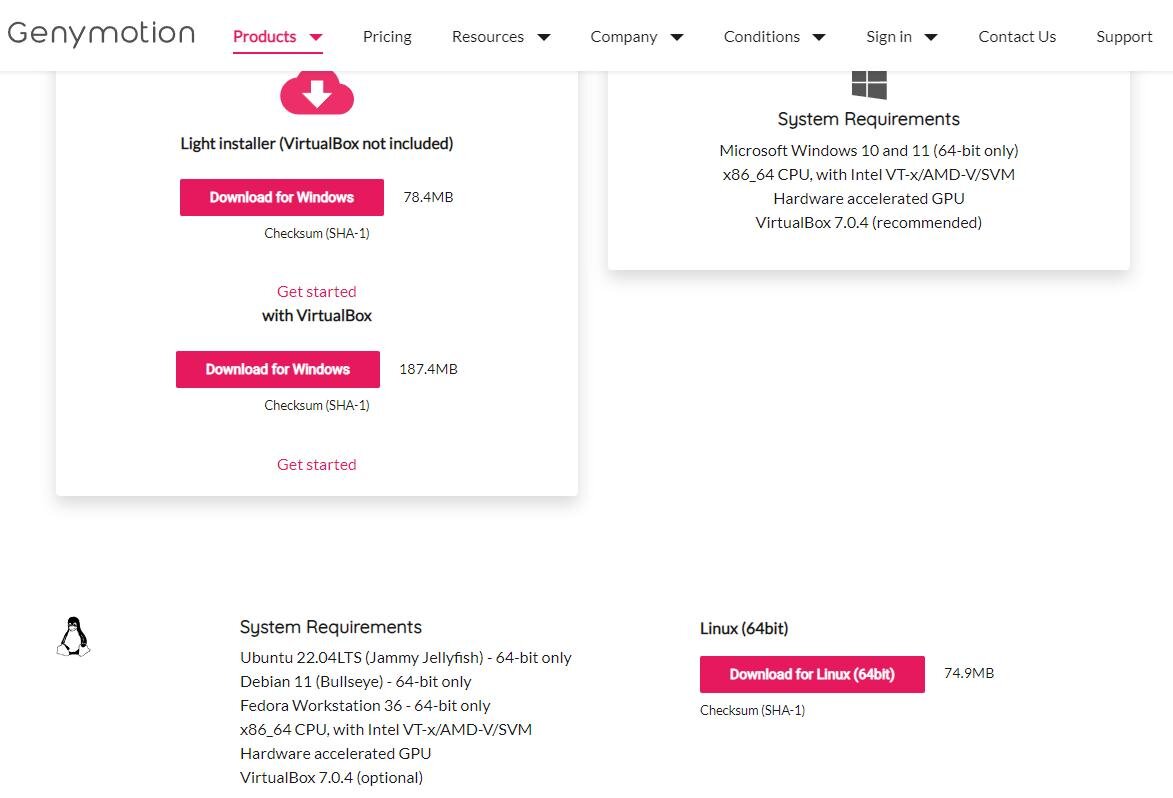This screenshot has width=1173, height=798.
Task: Open the Company dropdown
Action: tap(624, 36)
